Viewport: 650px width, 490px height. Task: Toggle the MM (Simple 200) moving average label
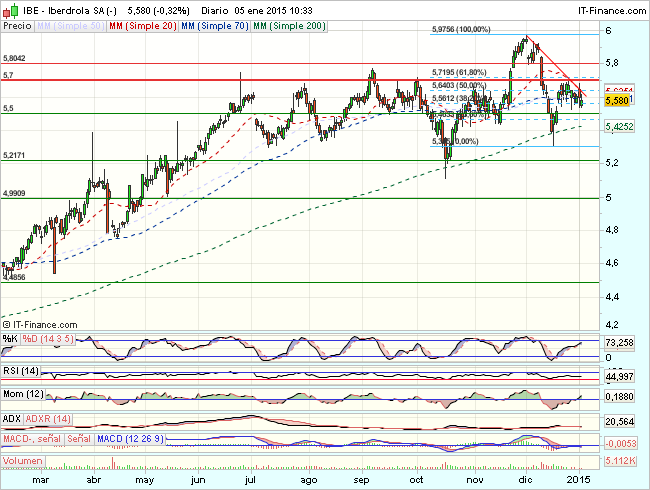[289, 26]
